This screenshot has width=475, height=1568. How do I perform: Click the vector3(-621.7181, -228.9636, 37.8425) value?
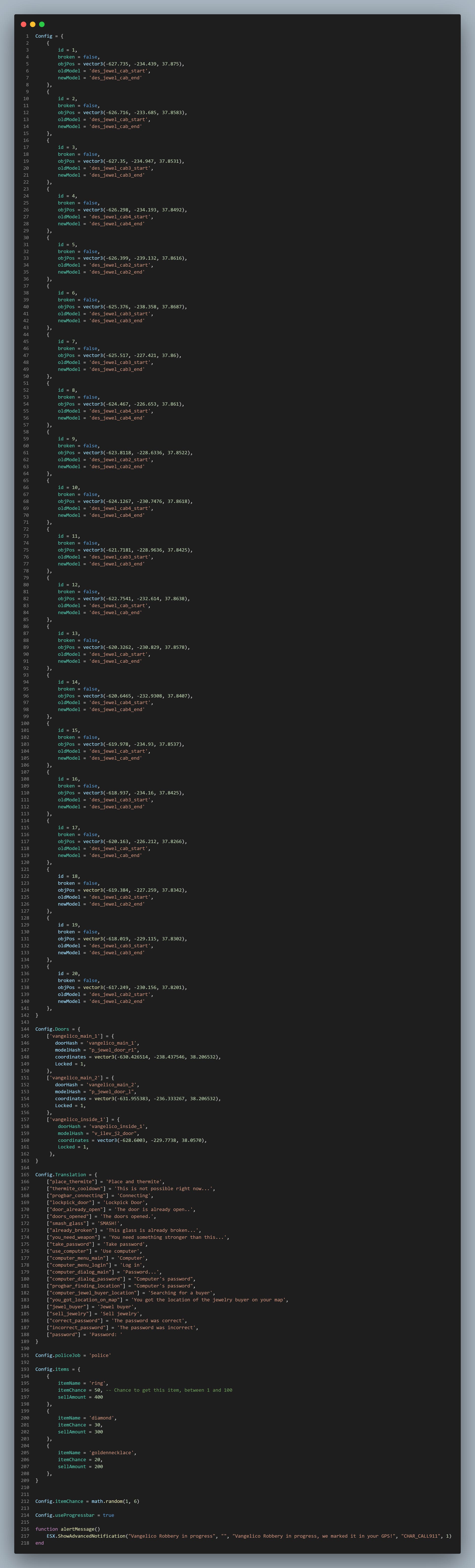click(x=138, y=550)
